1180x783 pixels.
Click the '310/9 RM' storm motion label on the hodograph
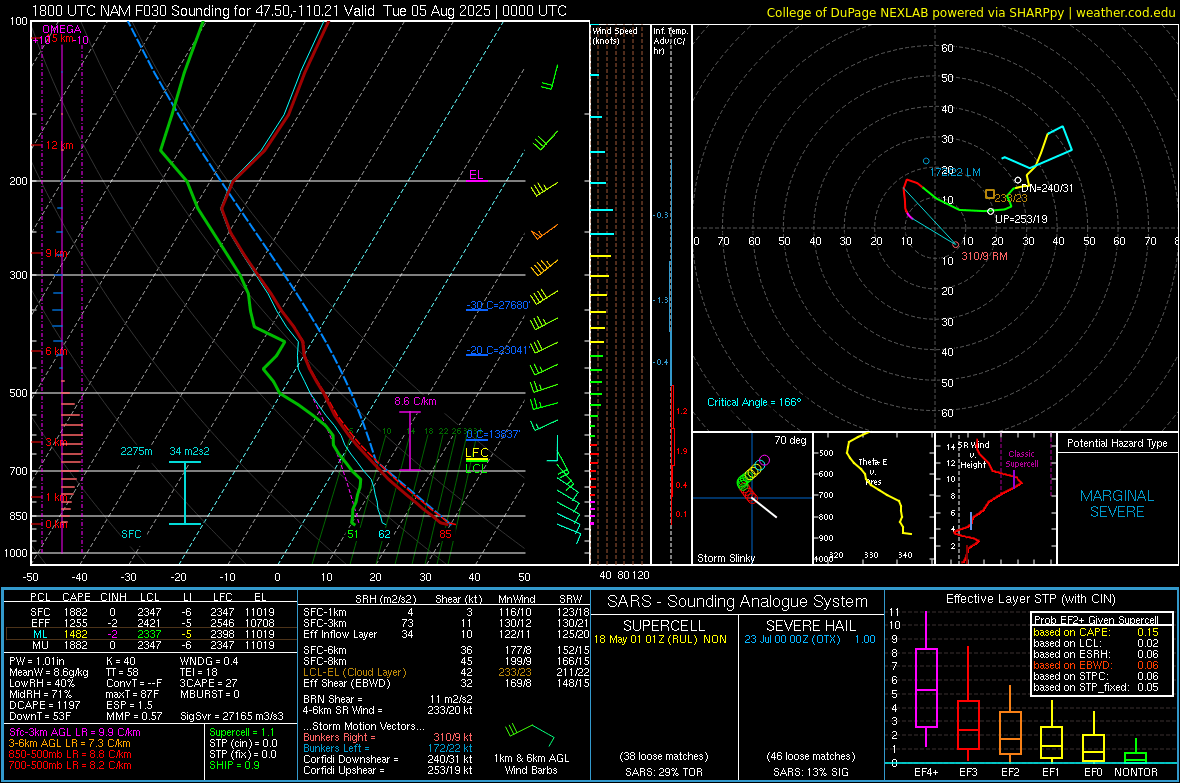point(984,256)
